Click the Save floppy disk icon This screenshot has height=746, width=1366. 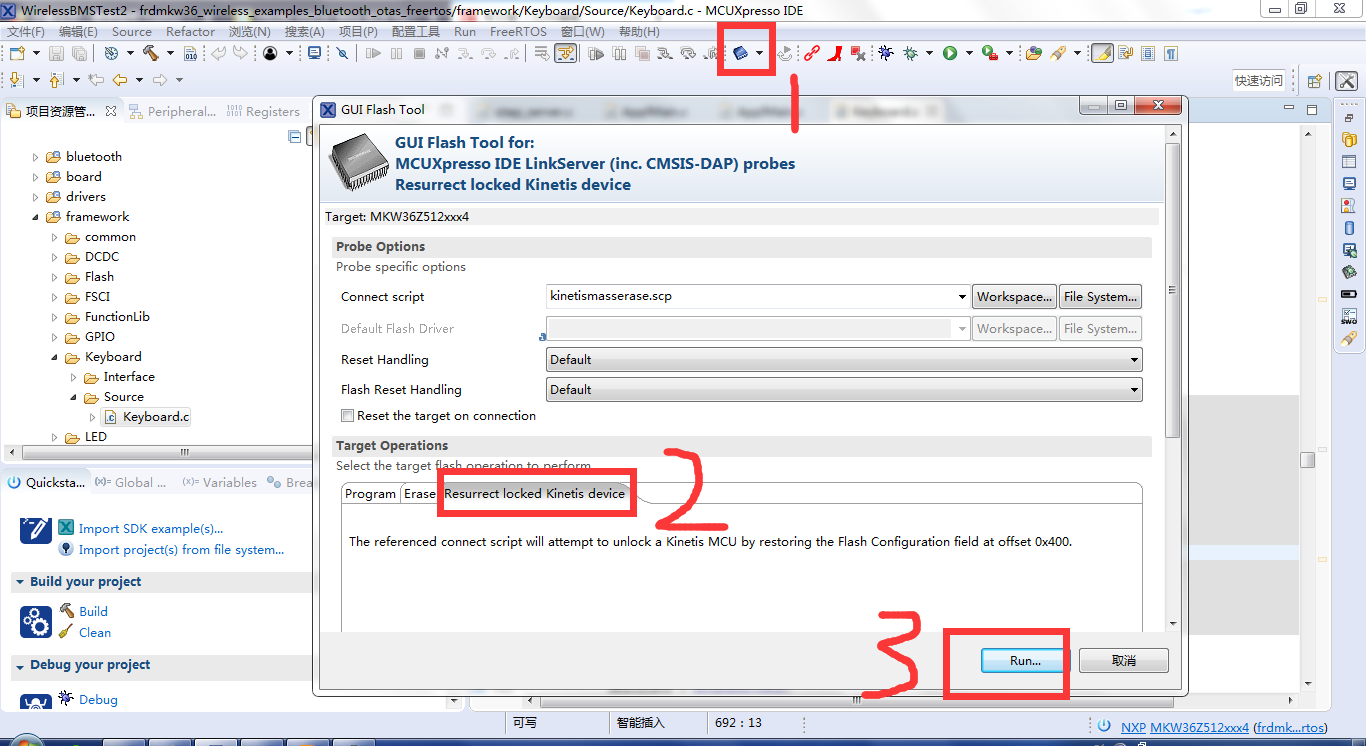56,52
